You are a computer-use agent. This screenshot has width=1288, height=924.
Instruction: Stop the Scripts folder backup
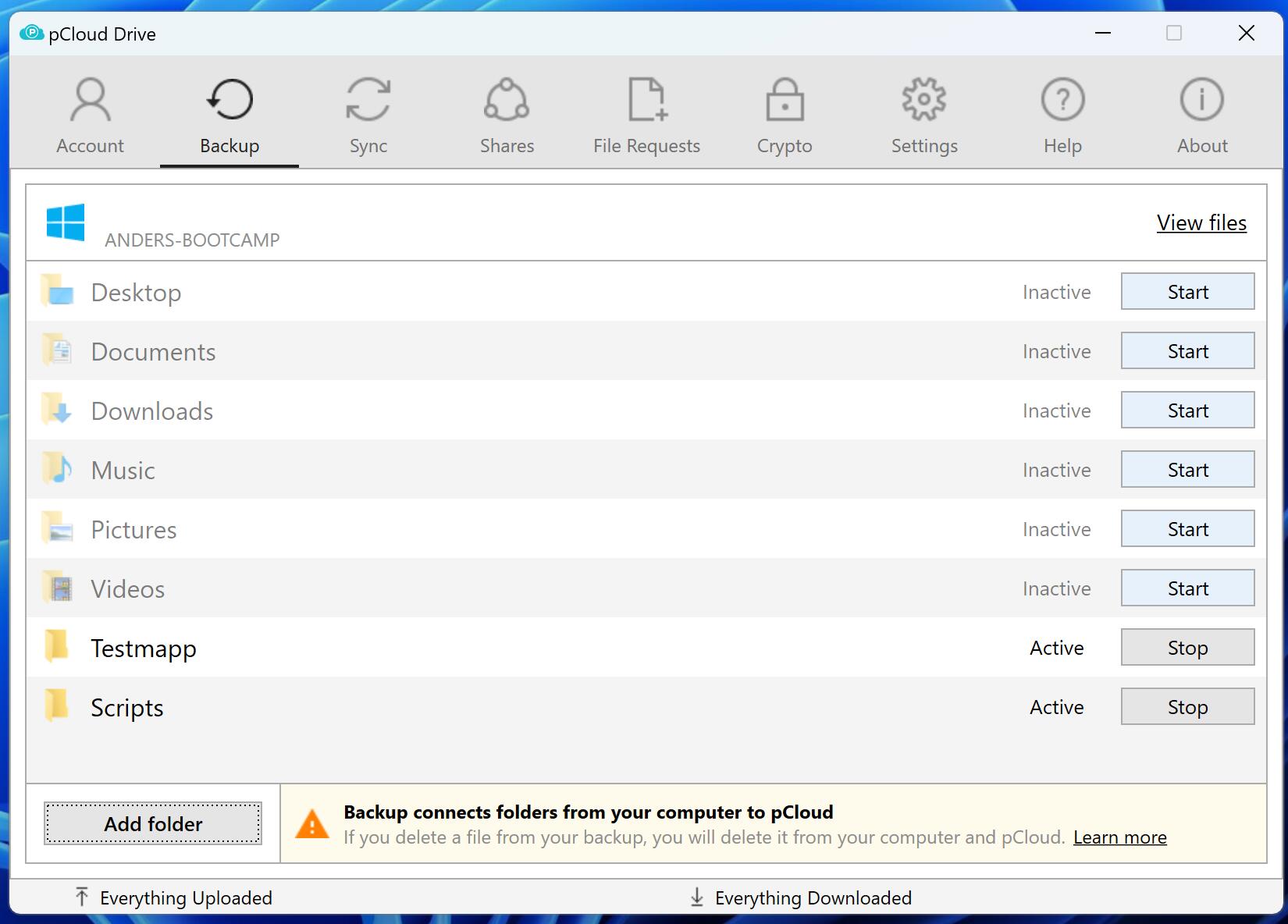click(x=1187, y=707)
